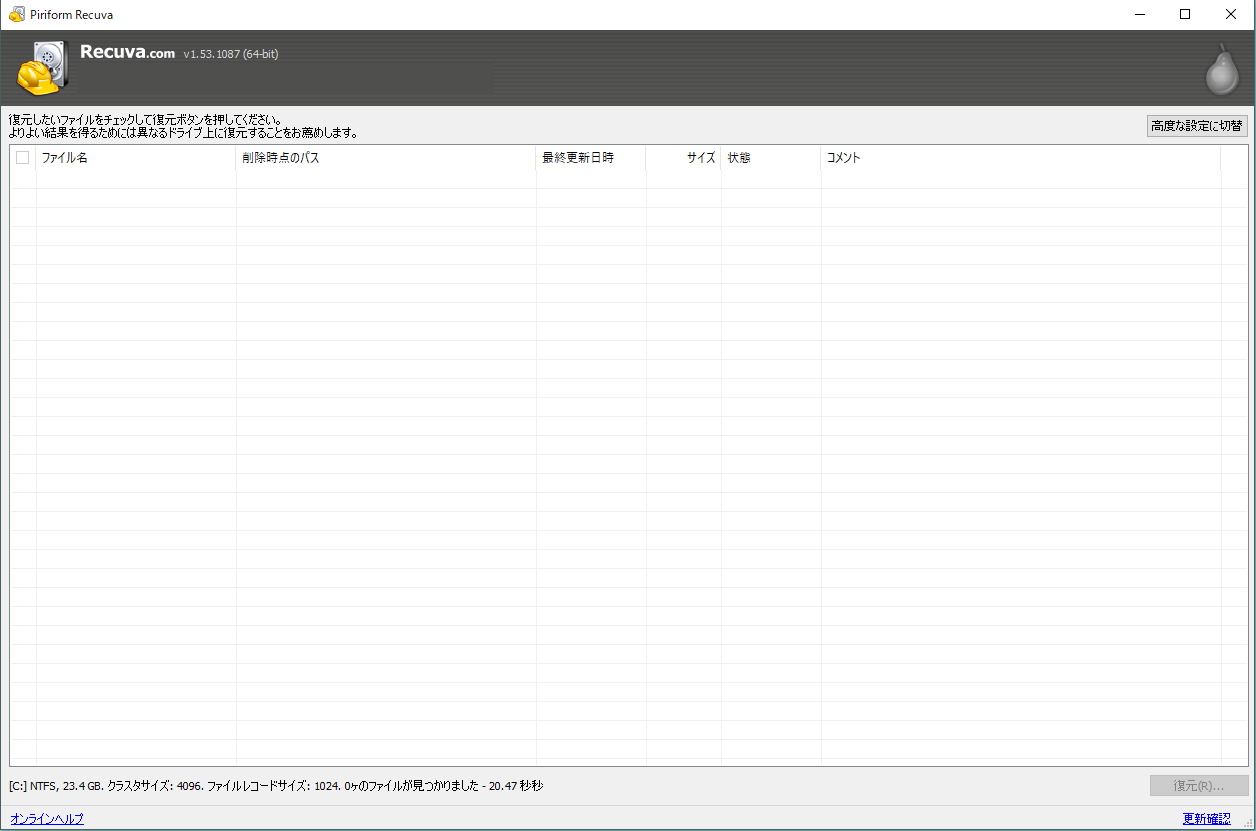Toggle the select-all files checkbox
Image resolution: width=1256 pixels, height=831 pixels.
pos(22,157)
